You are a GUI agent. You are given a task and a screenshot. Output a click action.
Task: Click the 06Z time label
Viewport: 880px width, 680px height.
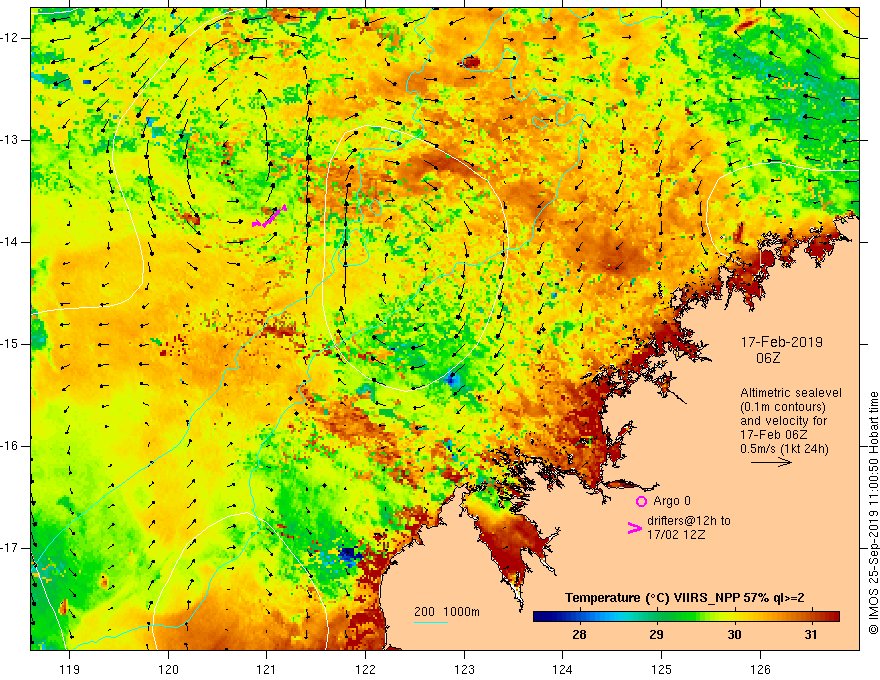[768, 358]
